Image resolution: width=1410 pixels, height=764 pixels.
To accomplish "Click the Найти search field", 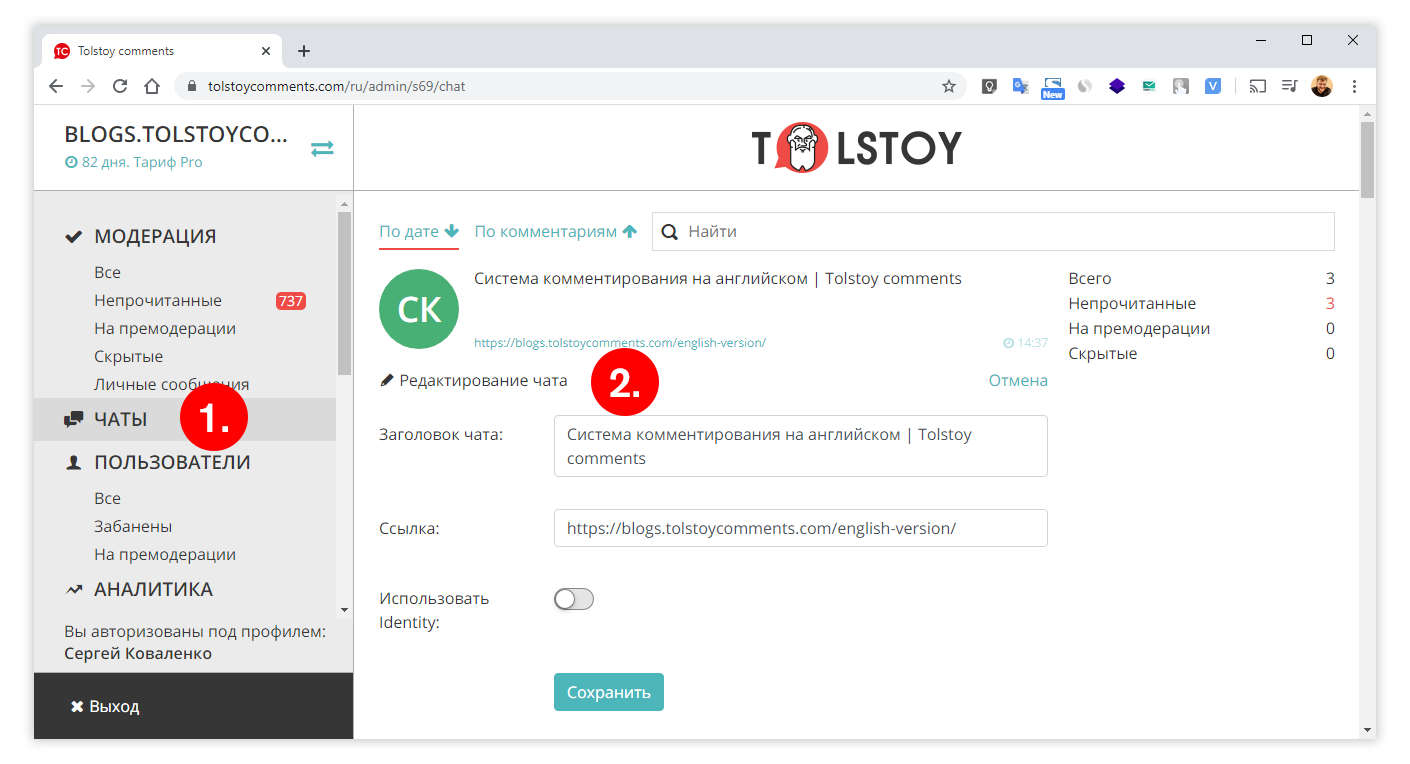I will pyautogui.click(x=993, y=232).
